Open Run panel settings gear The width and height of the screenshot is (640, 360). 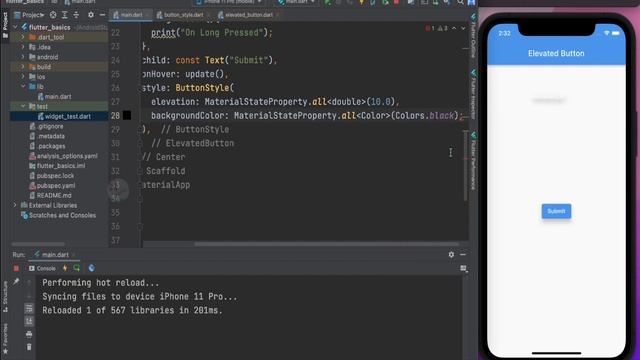tap(451, 254)
